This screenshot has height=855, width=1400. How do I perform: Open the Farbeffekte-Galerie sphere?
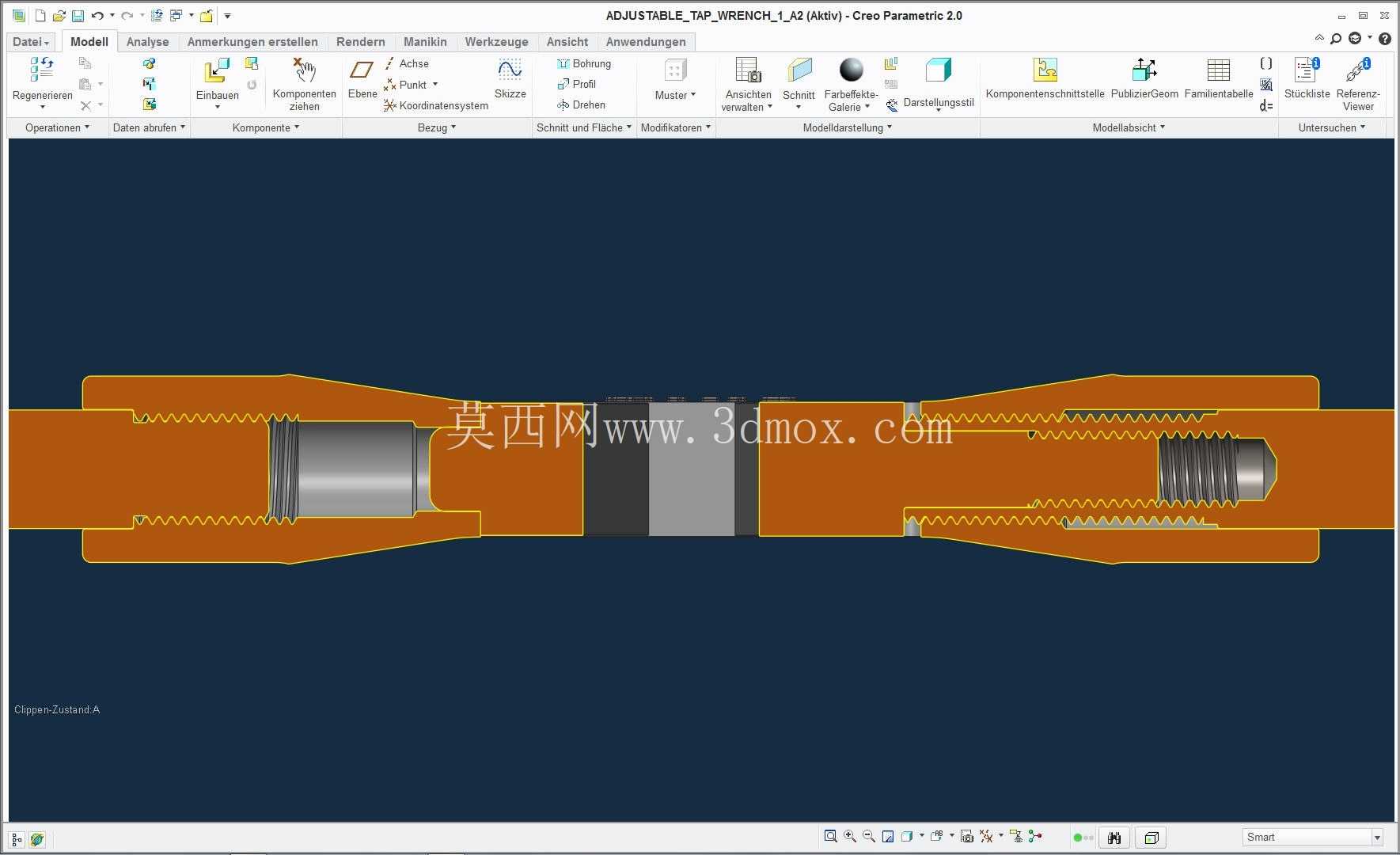click(851, 70)
